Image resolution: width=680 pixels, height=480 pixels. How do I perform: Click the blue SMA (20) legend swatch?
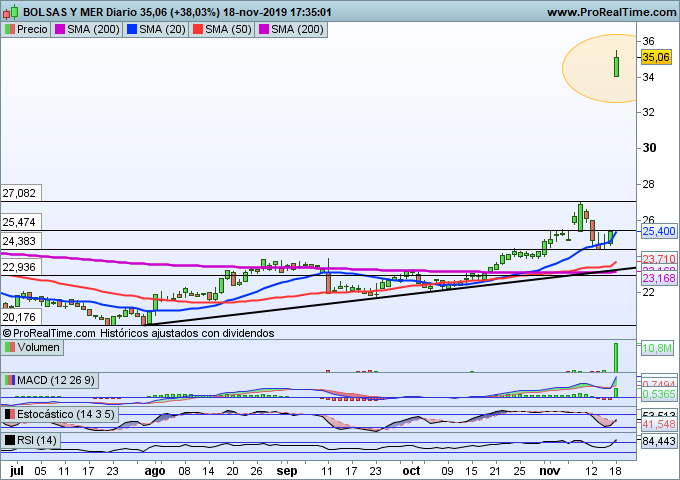click(x=130, y=30)
